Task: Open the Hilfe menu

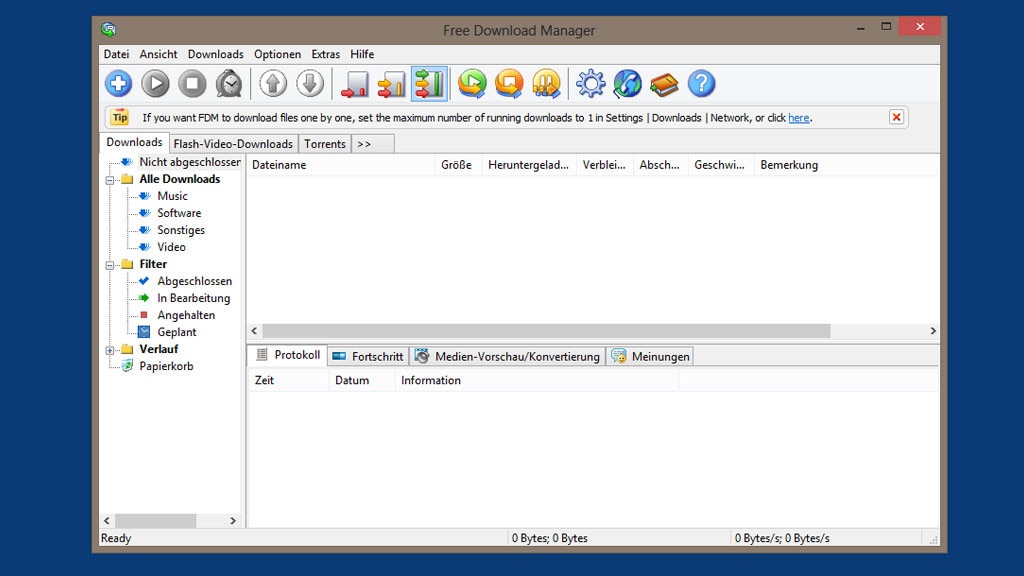Action: [x=362, y=54]
